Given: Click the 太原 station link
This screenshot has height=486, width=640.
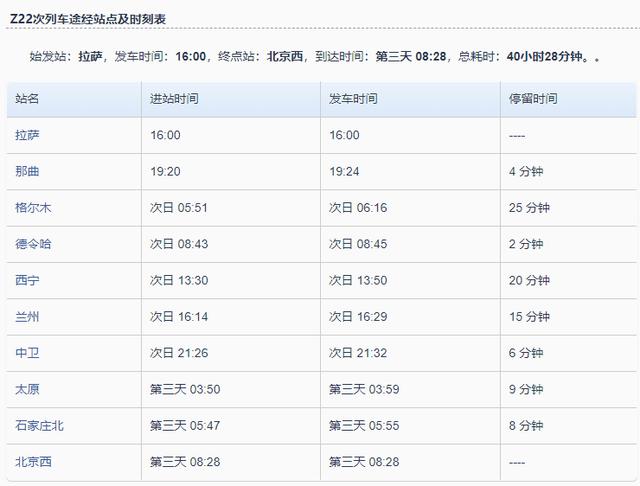Looking at the screenshot, I should tap(28, 389).
